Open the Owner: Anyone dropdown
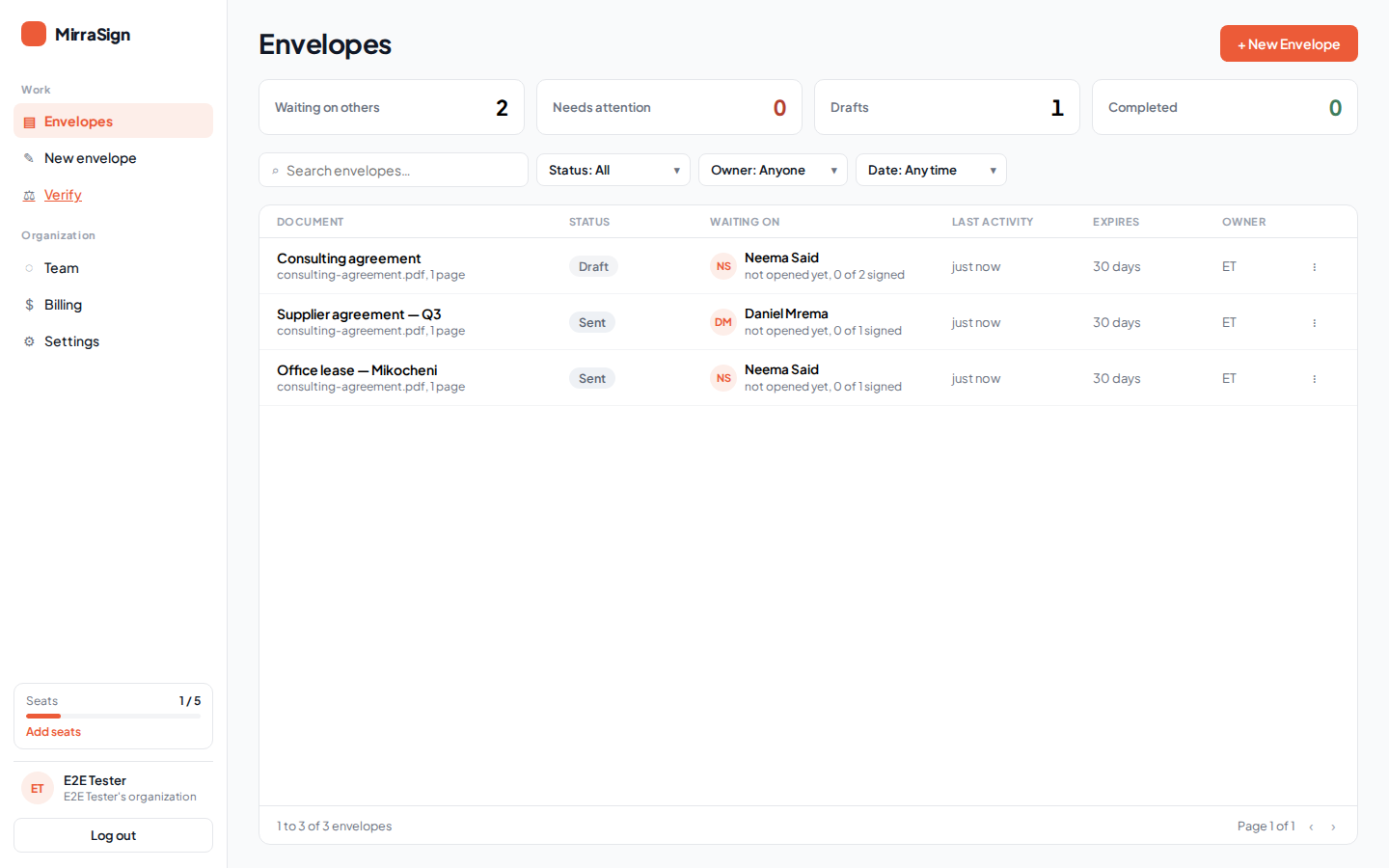The image size is (1389, 868). pyautogui.click(x=773, y=170)
